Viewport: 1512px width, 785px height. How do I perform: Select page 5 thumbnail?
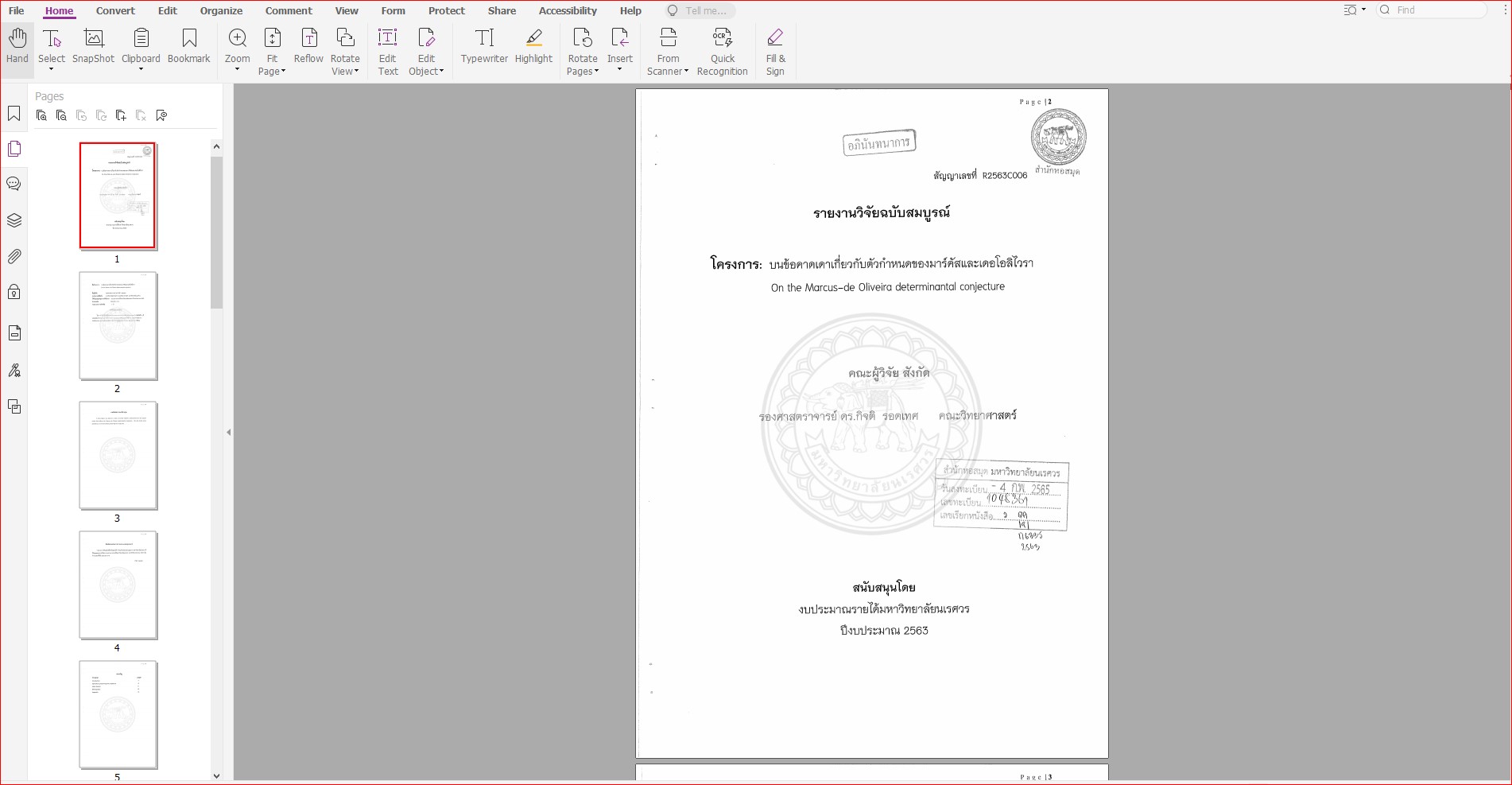click(x=118, y=714)
